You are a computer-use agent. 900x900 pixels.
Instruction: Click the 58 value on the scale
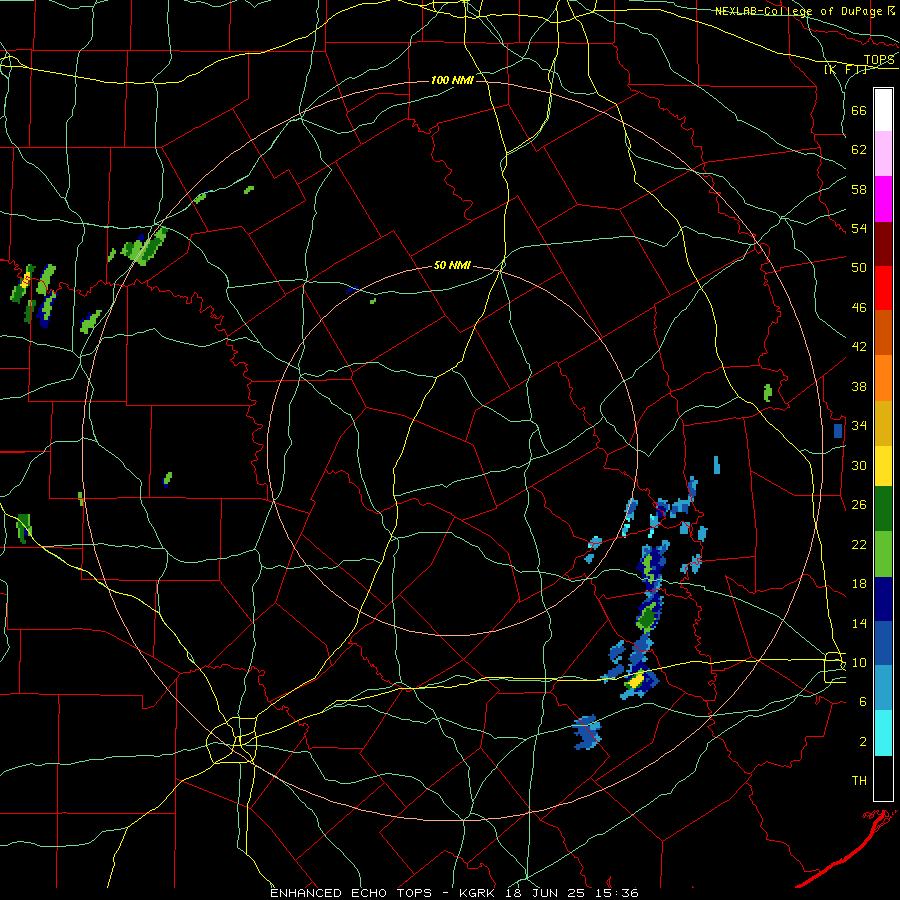(859, 189)
